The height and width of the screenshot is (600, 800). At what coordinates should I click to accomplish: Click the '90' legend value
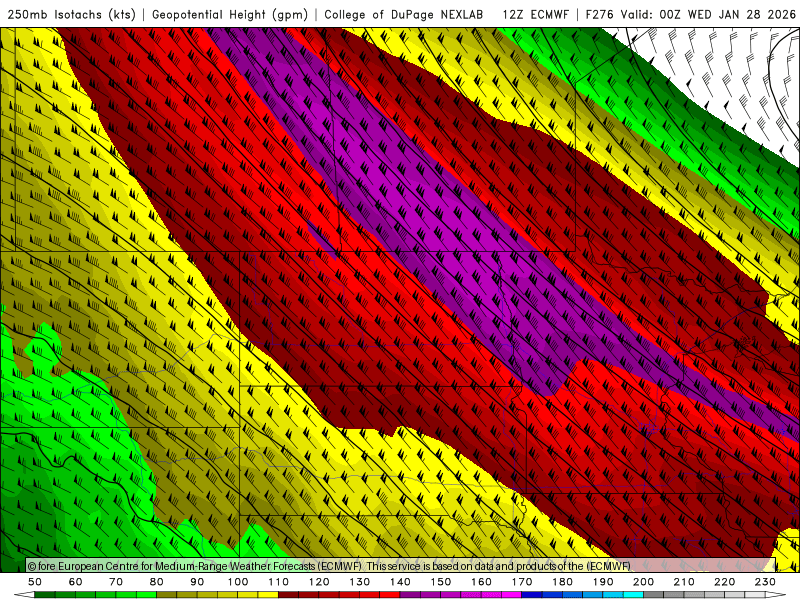pos(197,582)
